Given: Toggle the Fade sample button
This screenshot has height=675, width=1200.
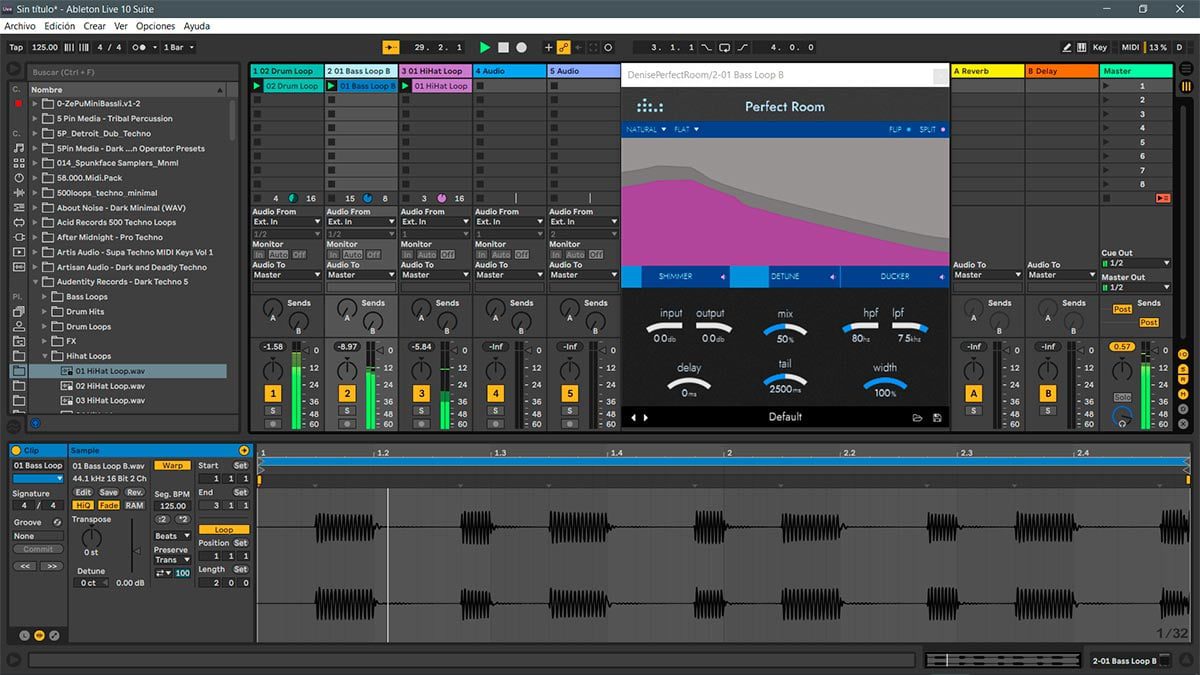Looking at the screenshot, I should (x=108, y=505).
